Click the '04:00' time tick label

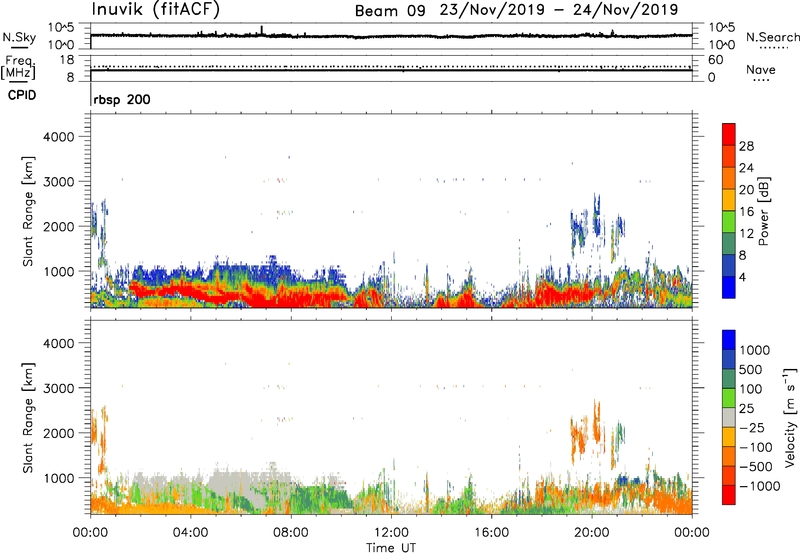tap(190, 533)
